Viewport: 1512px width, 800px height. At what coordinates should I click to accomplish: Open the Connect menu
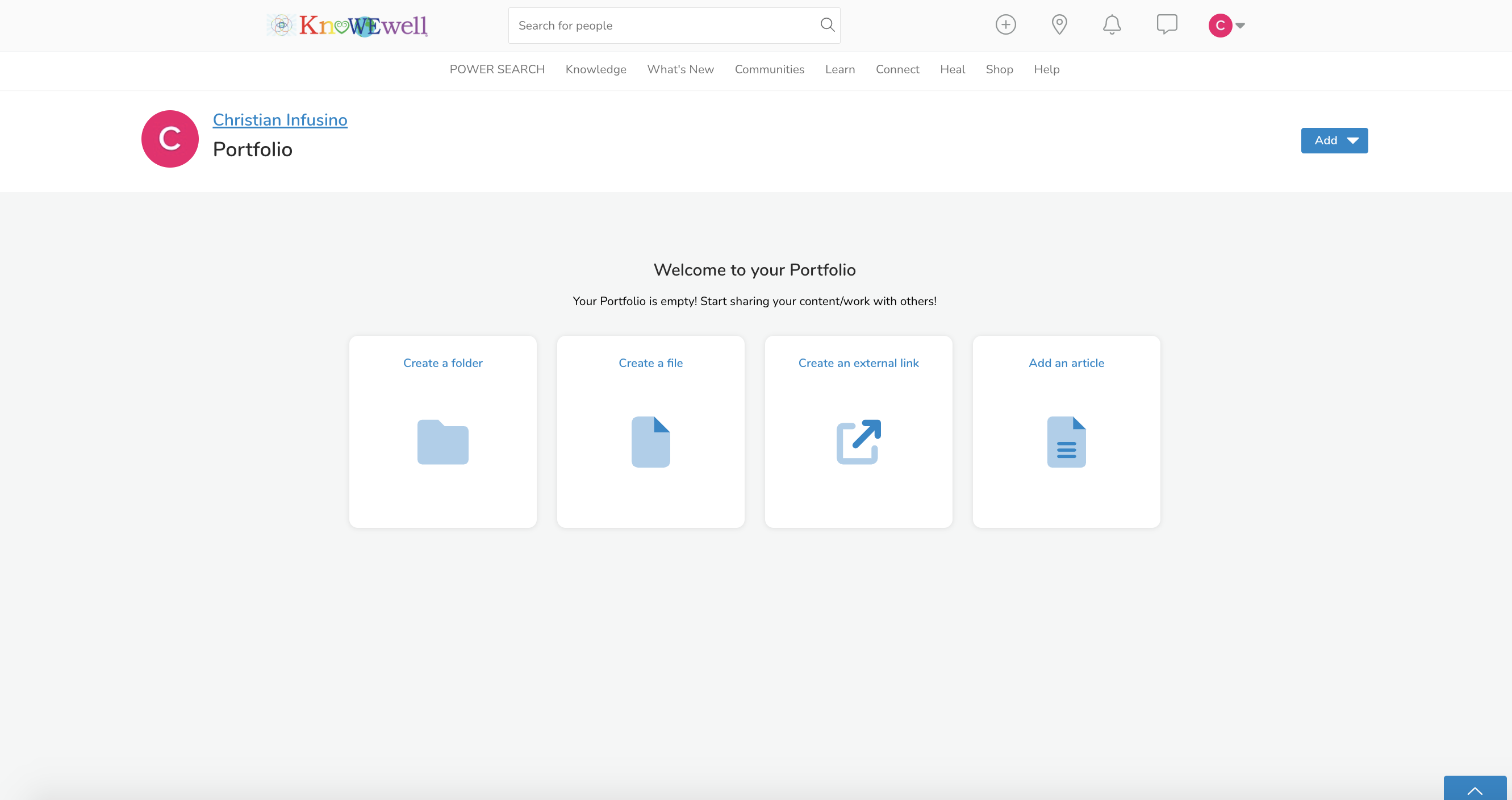[897, 69]
